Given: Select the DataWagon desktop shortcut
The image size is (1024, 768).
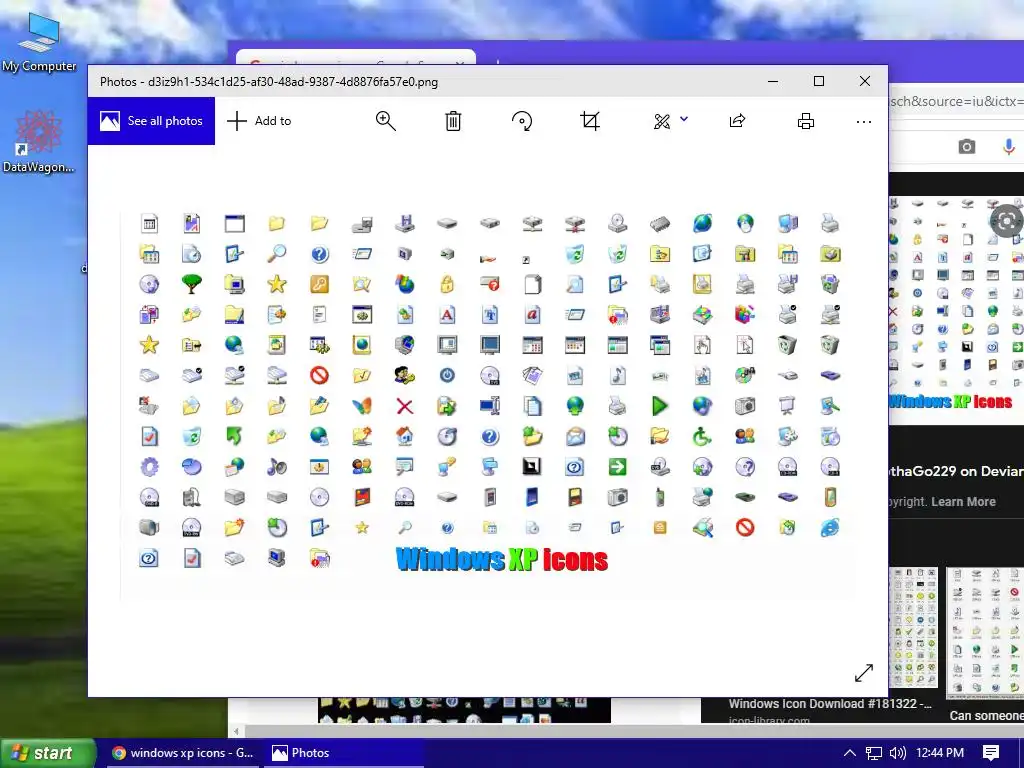Looking at the screenshot, I should click(x=39, y=142).
